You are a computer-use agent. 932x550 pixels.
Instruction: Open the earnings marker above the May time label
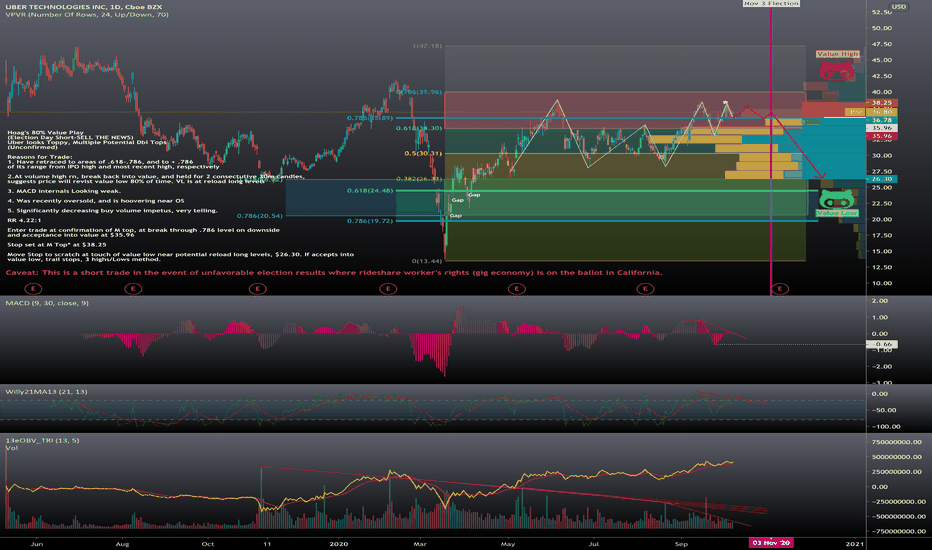click(x=517, y=289)
